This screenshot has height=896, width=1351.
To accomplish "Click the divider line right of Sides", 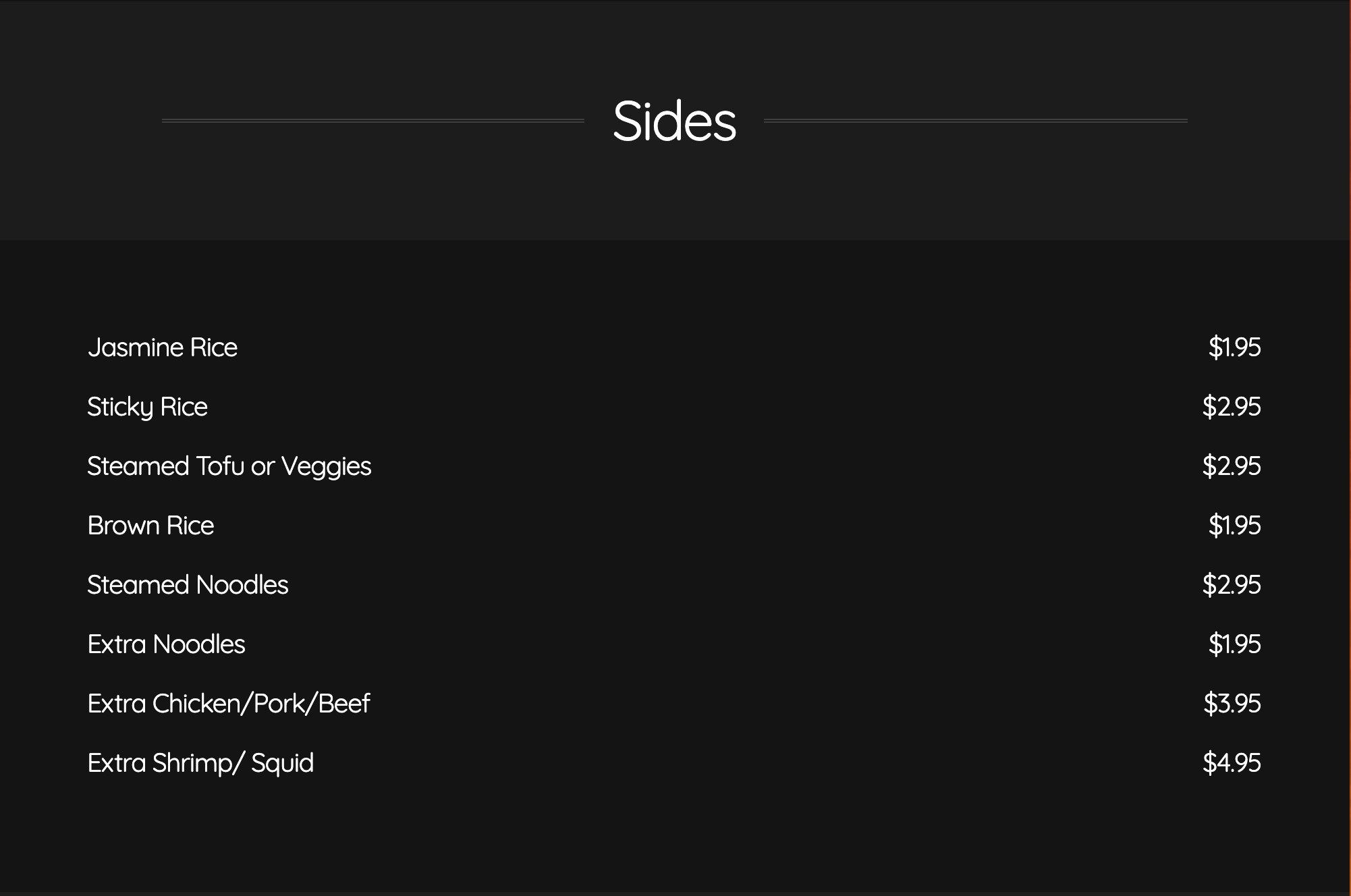I will (x=975, y=121).
